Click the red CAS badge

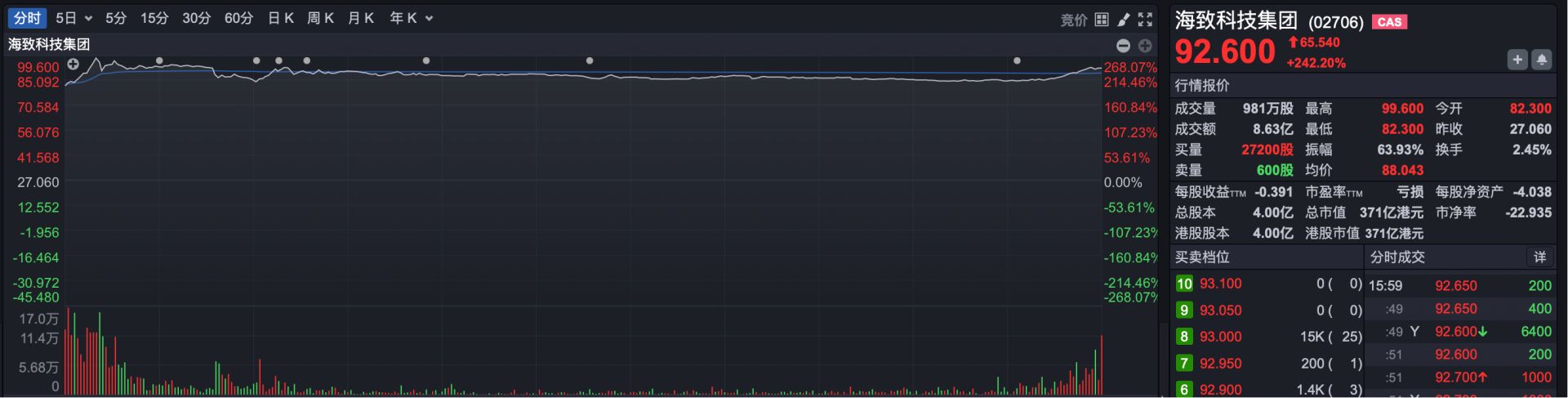click(1389, 22)
